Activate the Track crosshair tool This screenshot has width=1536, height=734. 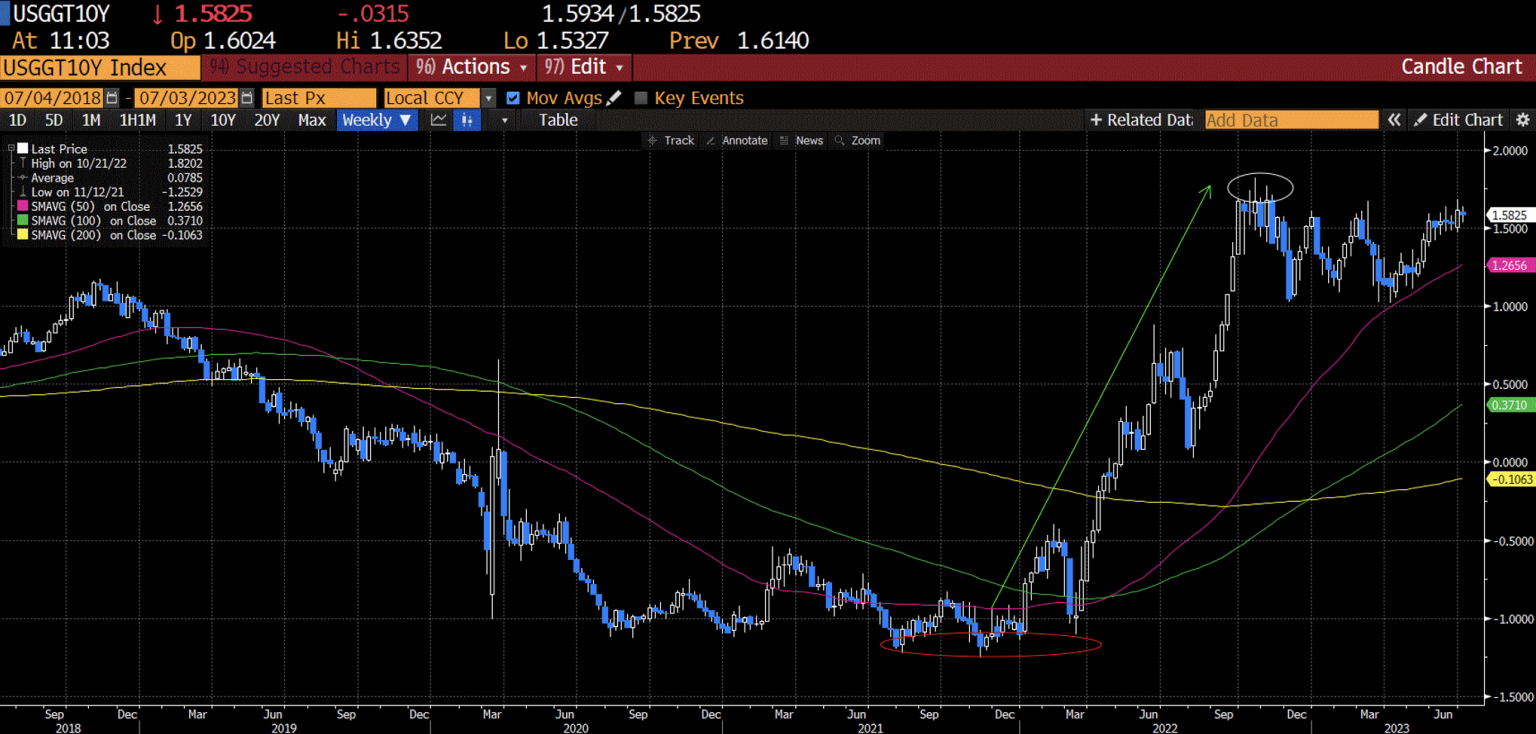pos(670,141)
